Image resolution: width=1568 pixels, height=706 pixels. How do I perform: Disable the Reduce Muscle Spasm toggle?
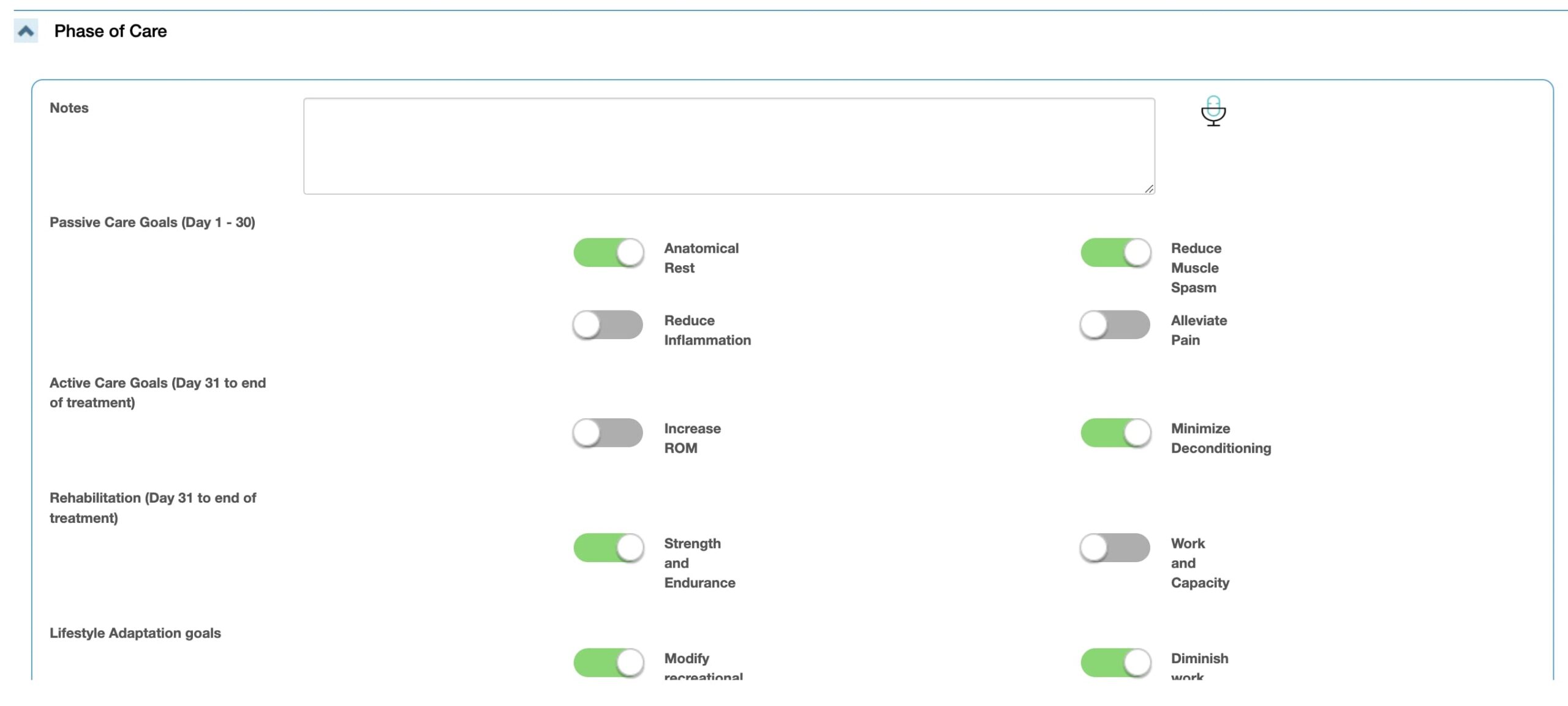click(1115, 253)
